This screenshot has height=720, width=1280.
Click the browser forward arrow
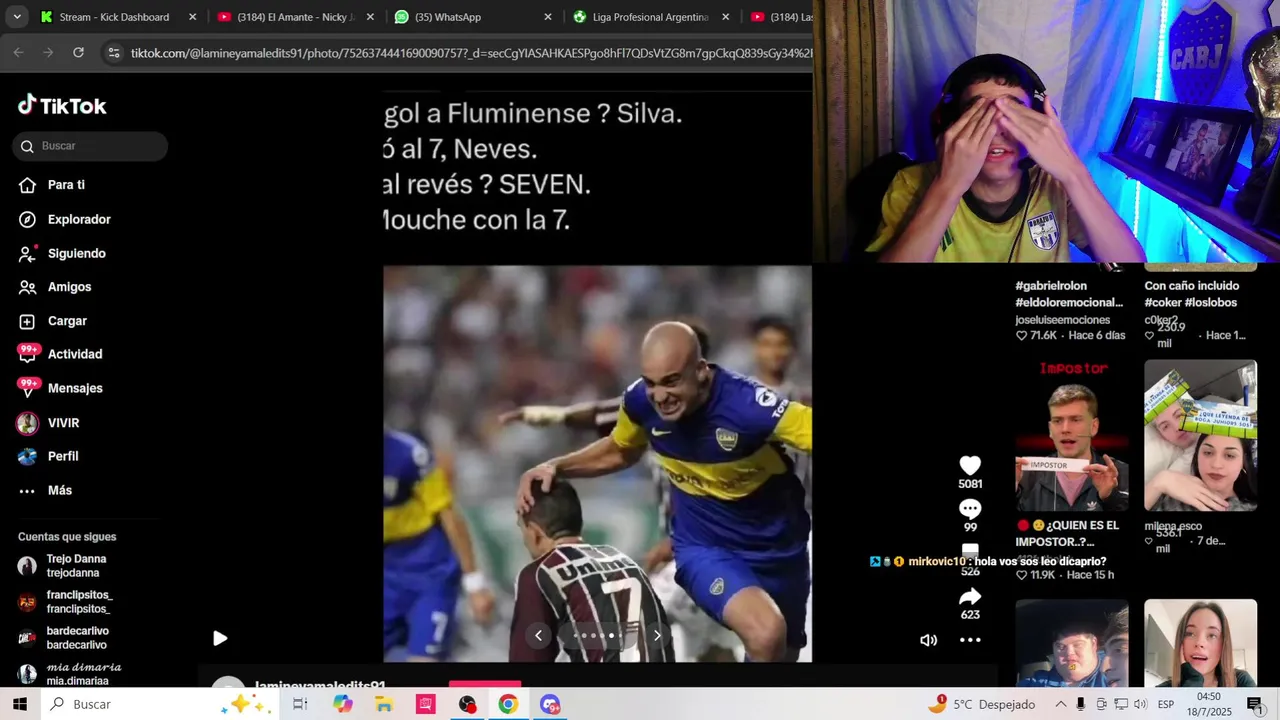pos(48,52)
